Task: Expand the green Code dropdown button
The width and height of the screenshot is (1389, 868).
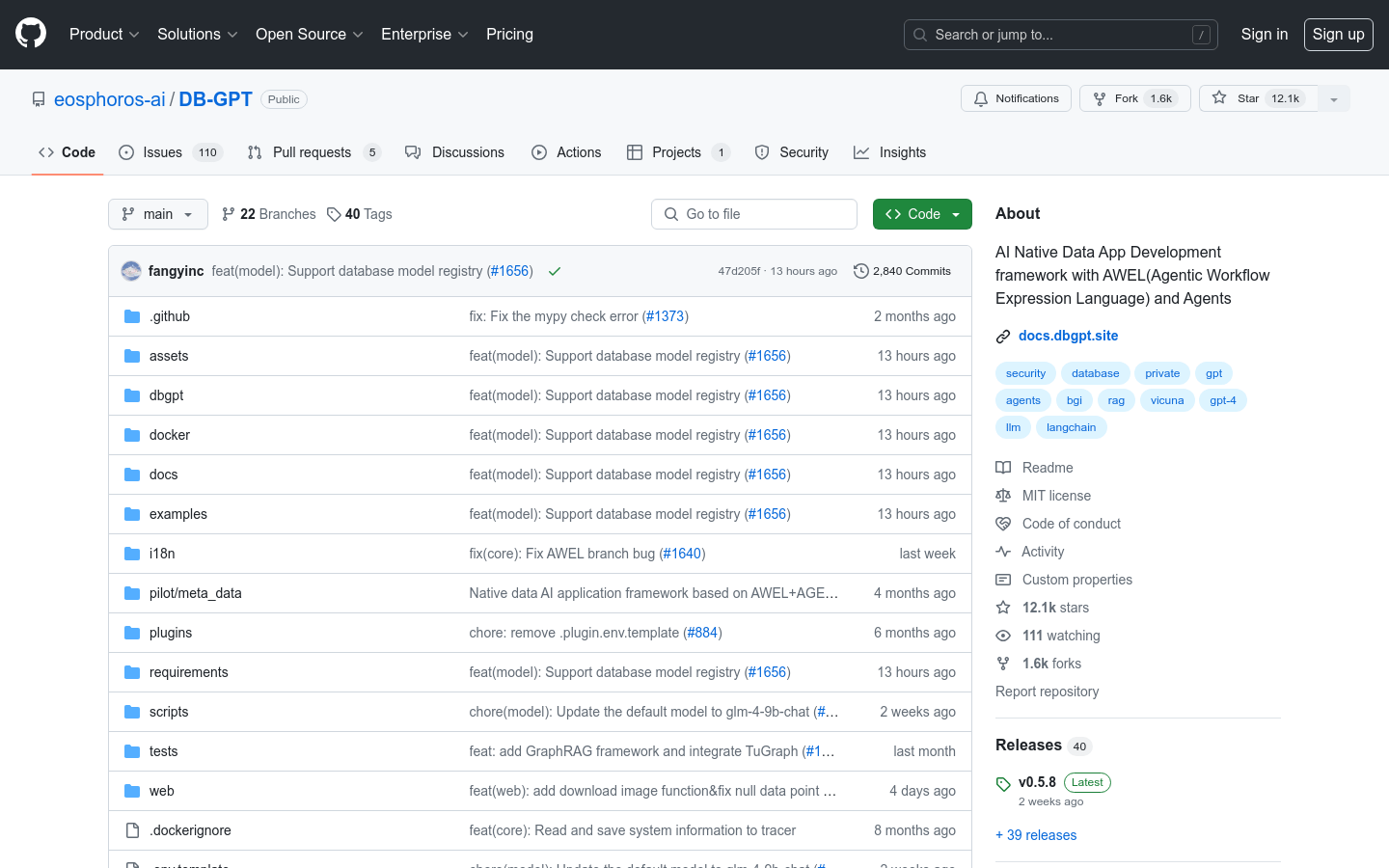Action: point(922,214)
